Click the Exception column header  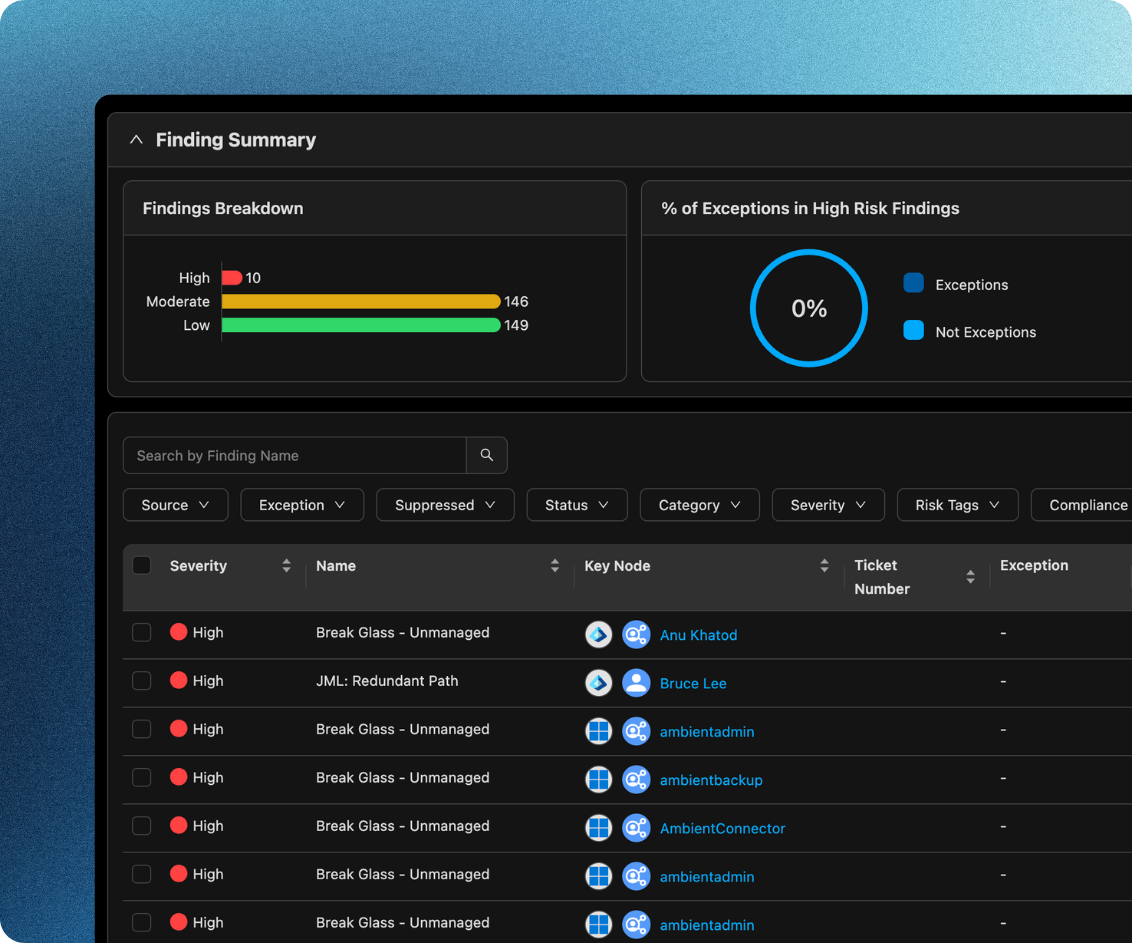click(1034, 565)
